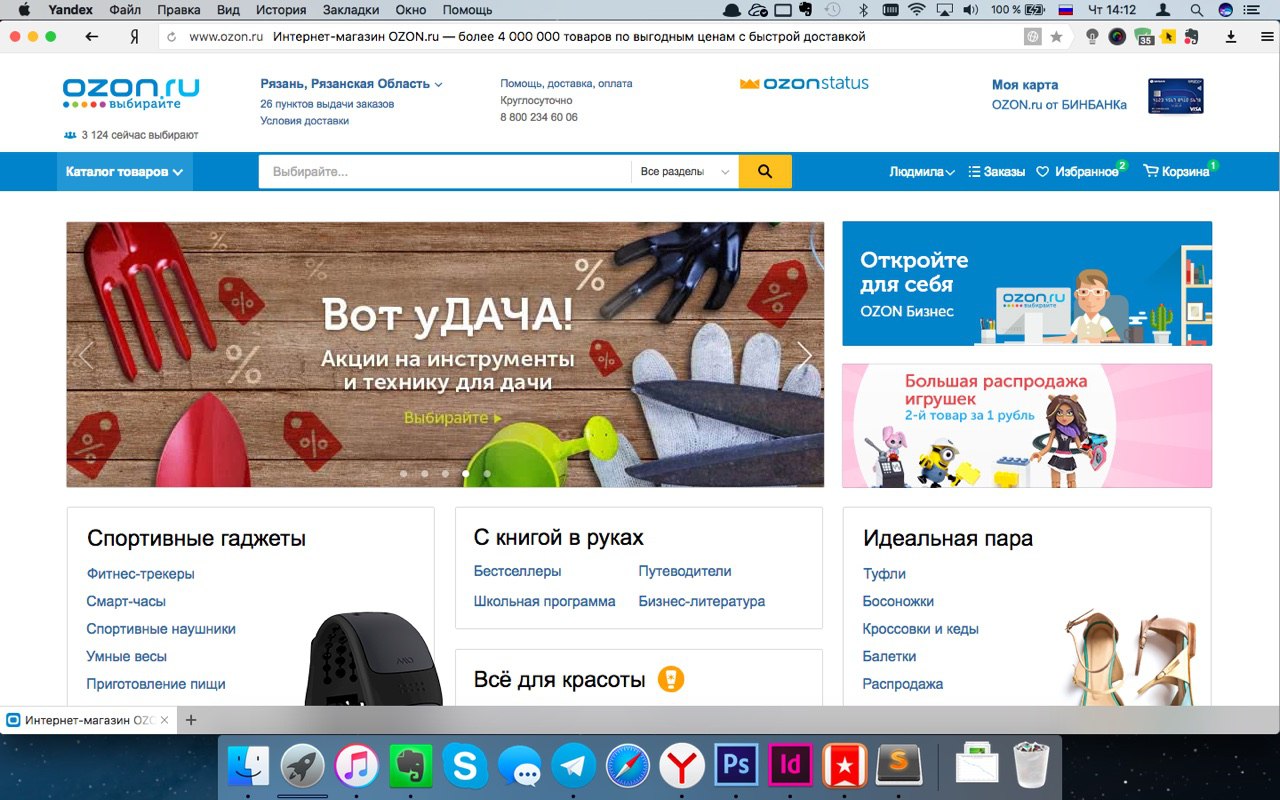Viewport: 1280px width, 800px height.
Task: Open Бестселлеры books link
Action: coord(517,572)
